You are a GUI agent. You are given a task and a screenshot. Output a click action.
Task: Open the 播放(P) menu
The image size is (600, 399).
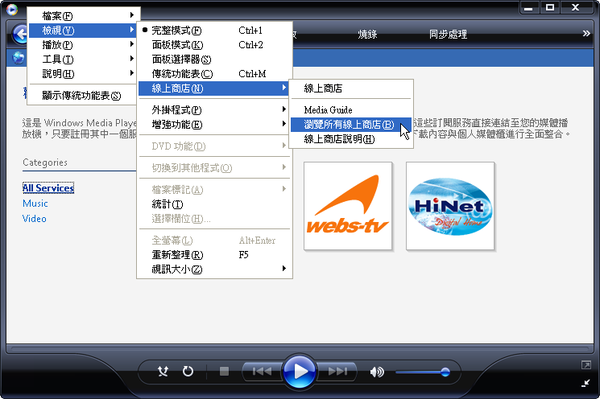pyautogui.click(x=82, y=45)
